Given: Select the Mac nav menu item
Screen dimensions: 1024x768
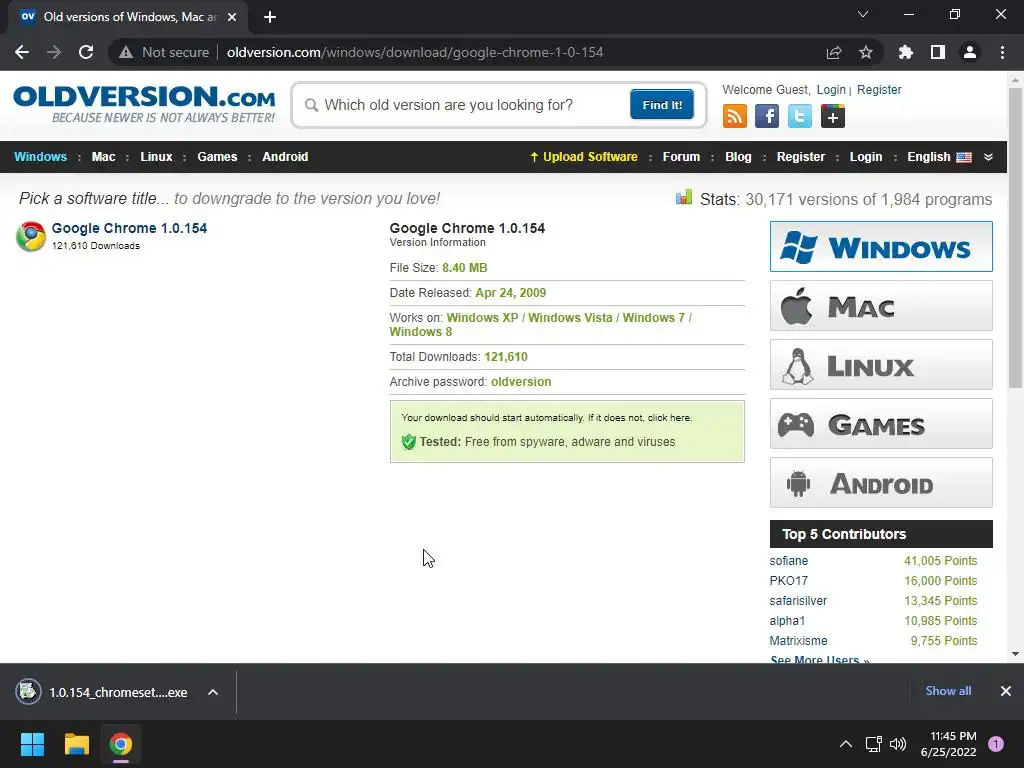Looking at the screenshot, I should [103, 157].
